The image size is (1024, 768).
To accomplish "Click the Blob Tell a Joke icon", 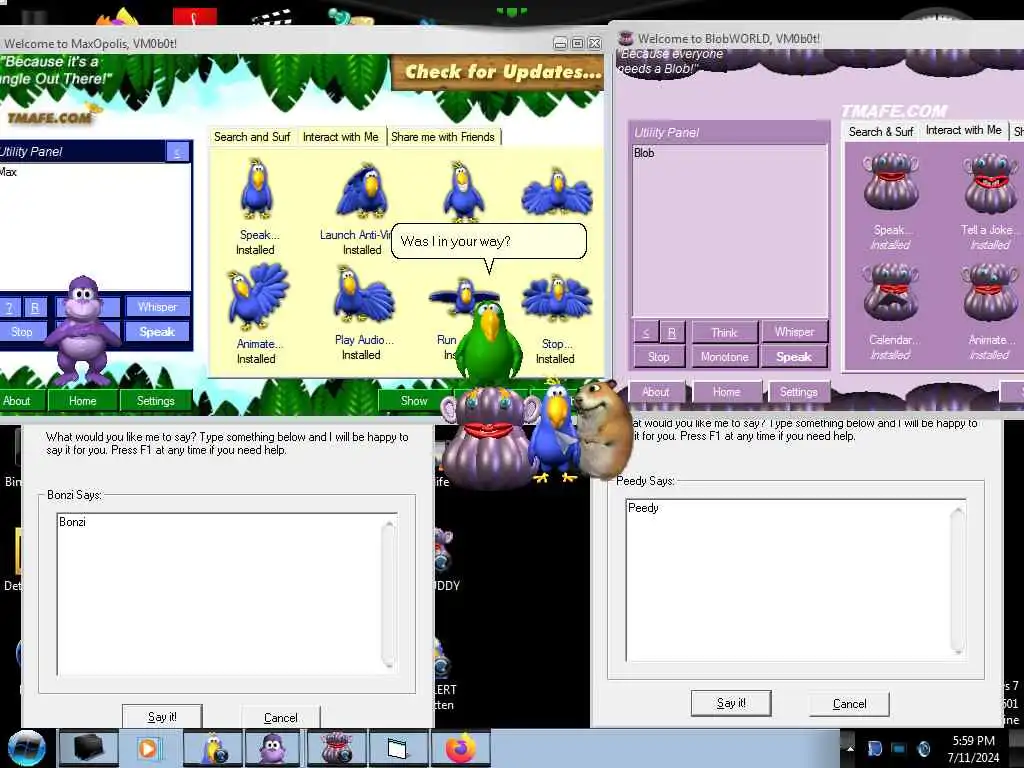I will point(990,183).
